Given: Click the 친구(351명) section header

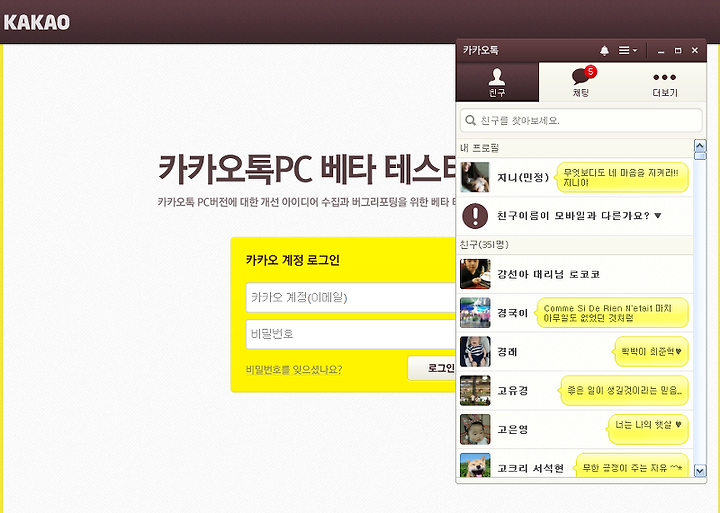Looking at the screenshot, I should coord(575,245).
